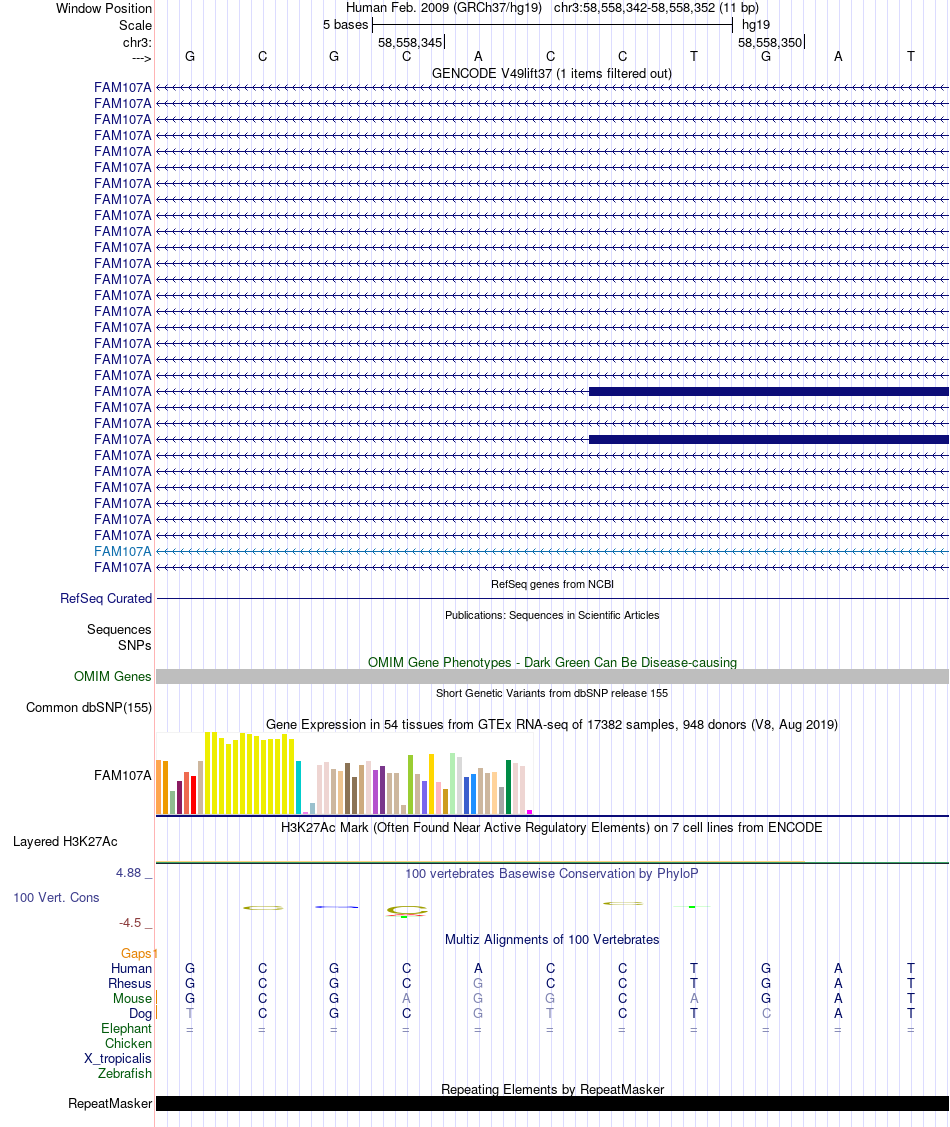
Task: Click the Sequences track label
Action: pos(119,630)
